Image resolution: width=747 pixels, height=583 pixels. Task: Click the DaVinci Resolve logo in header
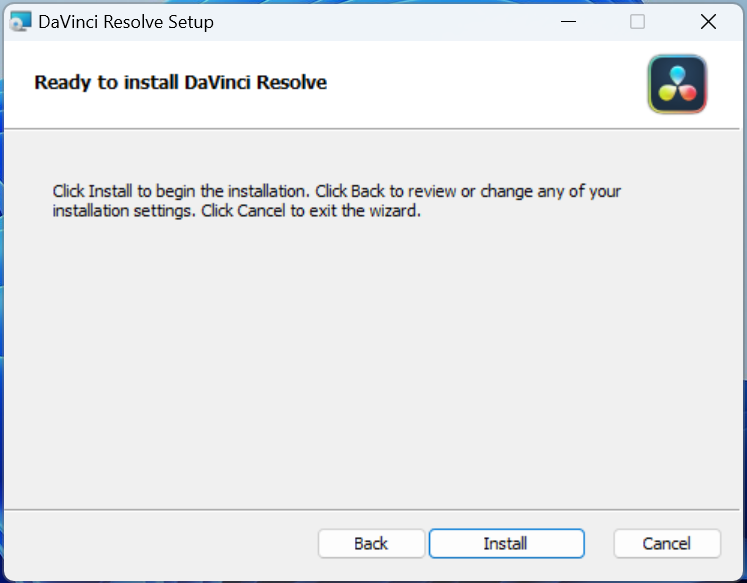(677, 84)
